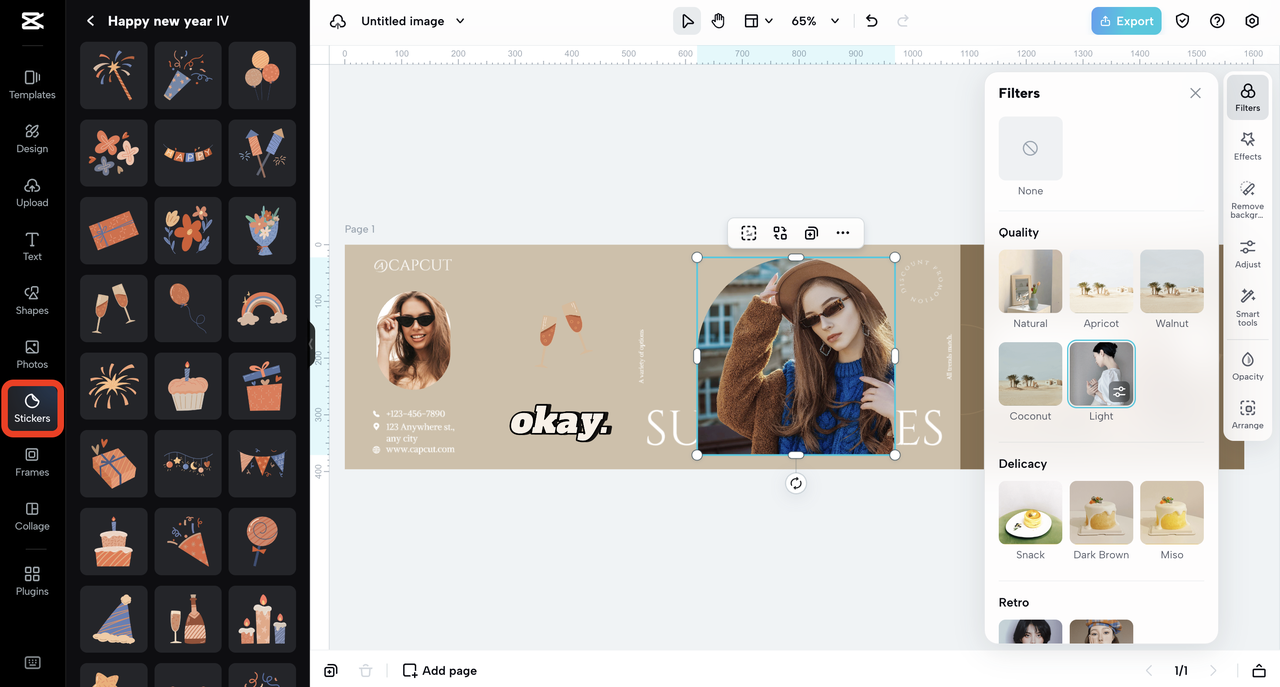This screenshot has width=1280, height=687.
Task: Open Remove background tool
Action: [x=1247, y=200]
